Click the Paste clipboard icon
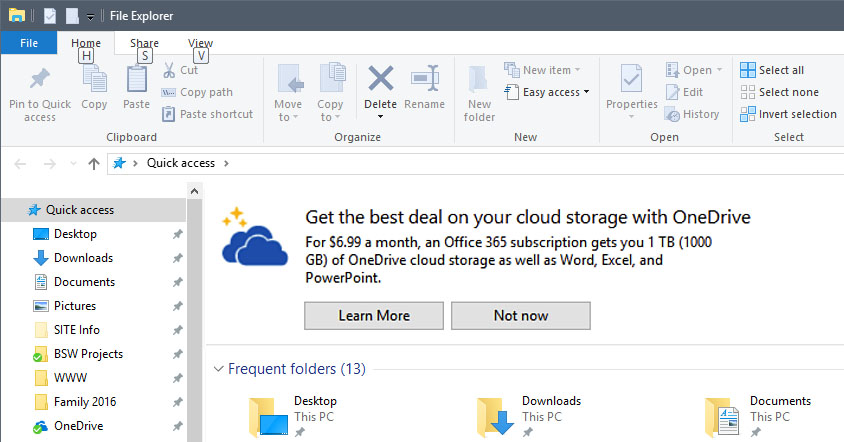The image size is (844, 442). (x=136, y=79)
